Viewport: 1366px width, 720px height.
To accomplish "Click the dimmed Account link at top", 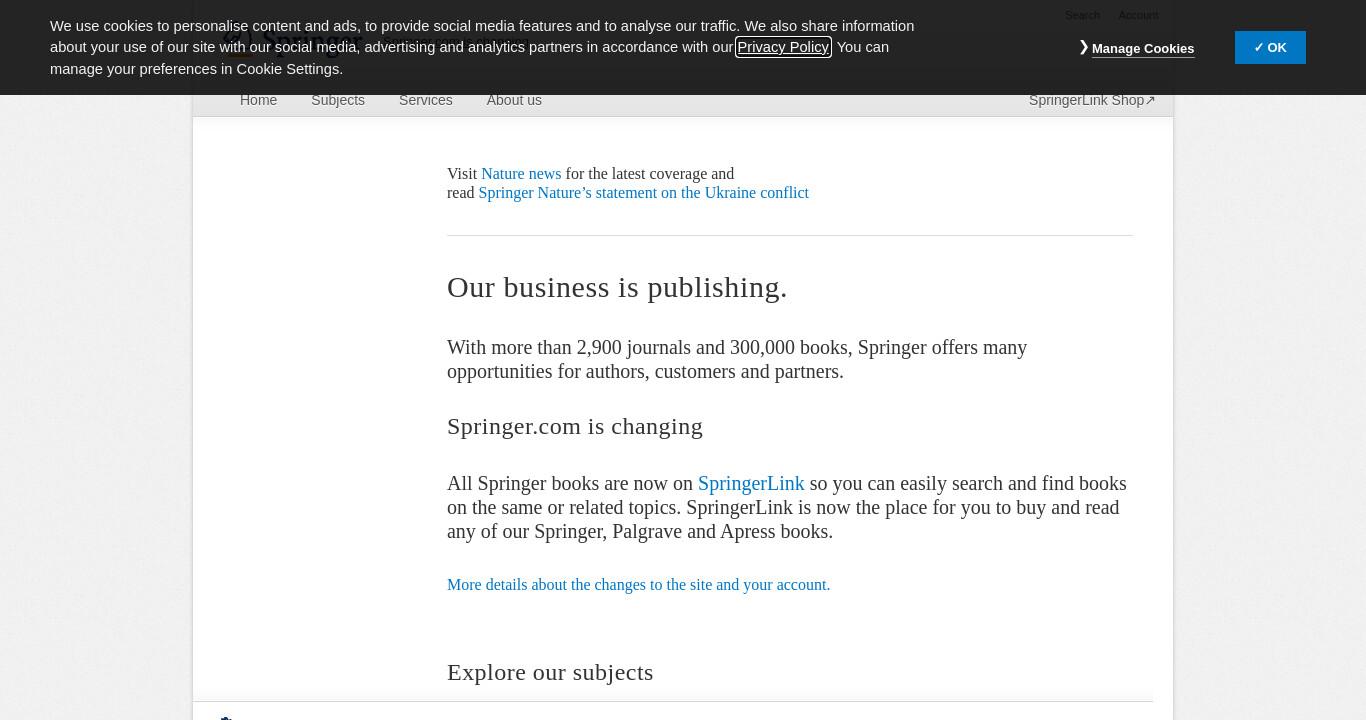I will click(1138, 15).
